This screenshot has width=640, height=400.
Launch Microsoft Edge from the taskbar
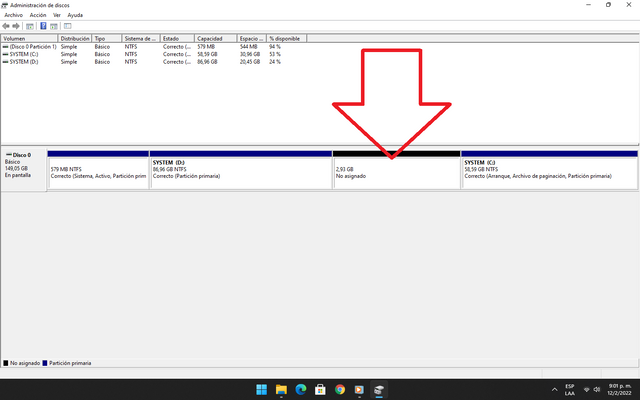[x=301, y=389]
